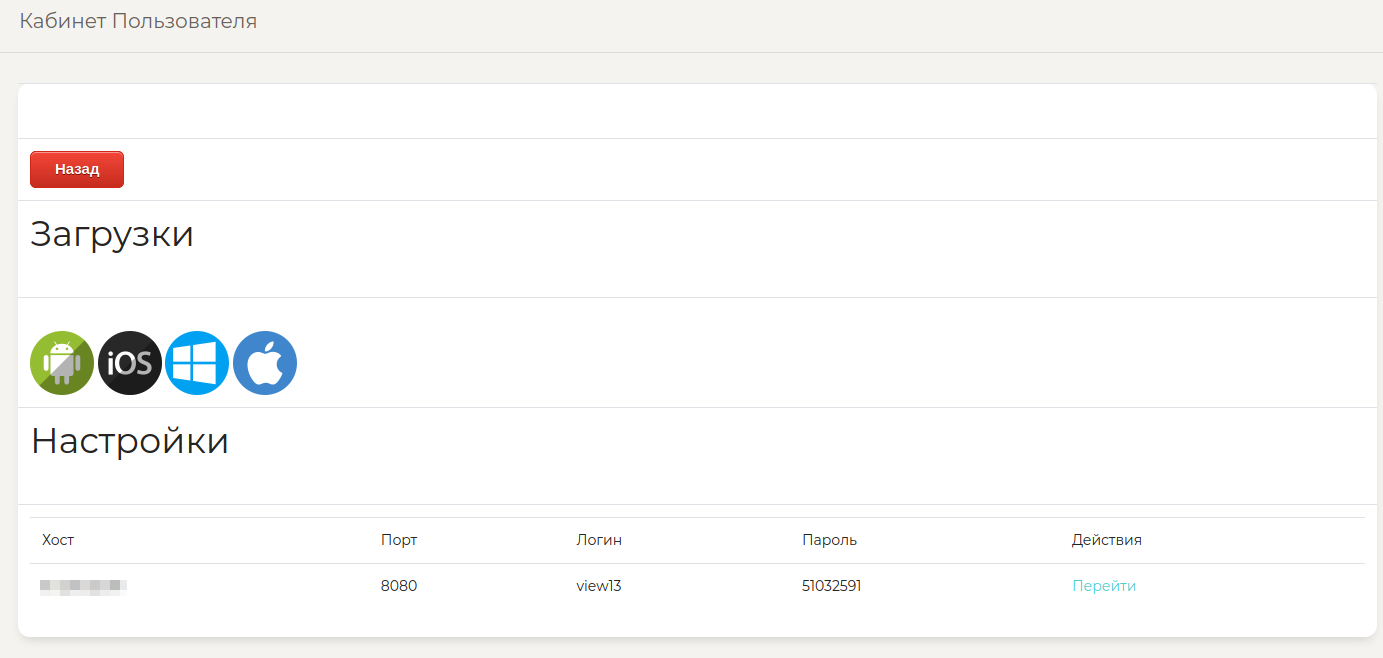Click the blurred host address value
The image size is (1383, 658).
click(x=84, y=586)
